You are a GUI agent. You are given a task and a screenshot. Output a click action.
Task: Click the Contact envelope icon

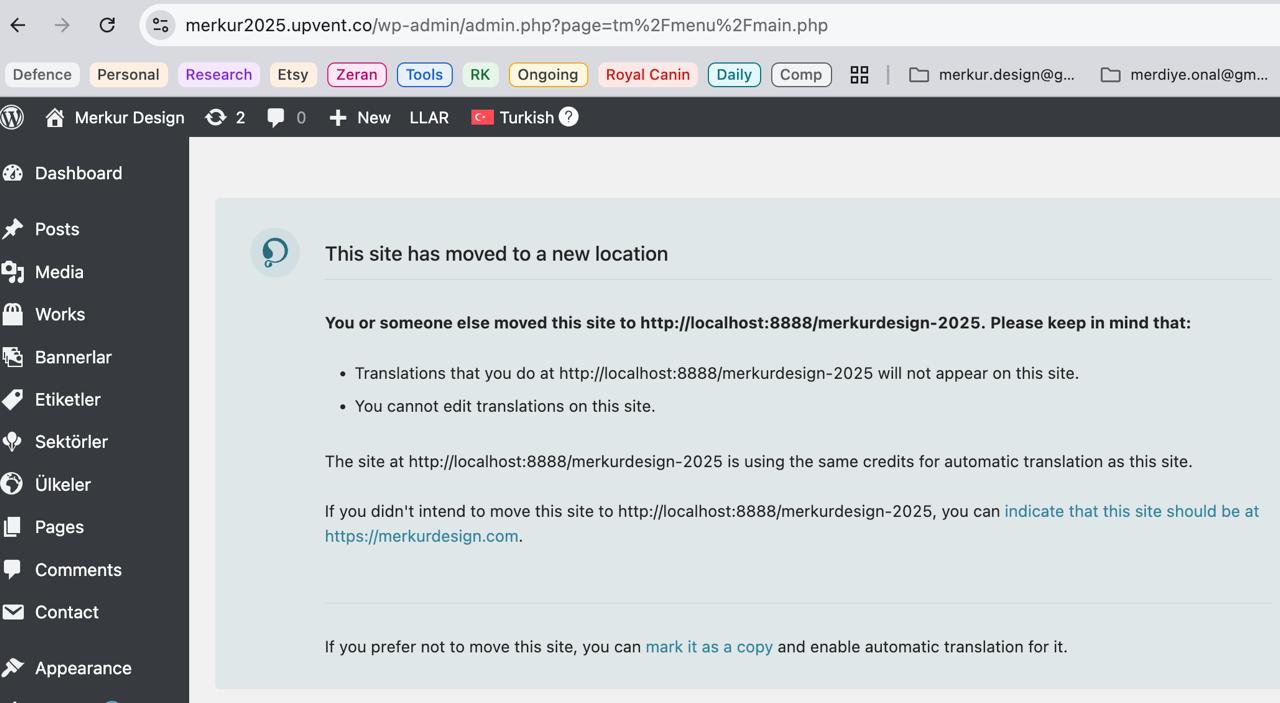[x=13, y=612]
